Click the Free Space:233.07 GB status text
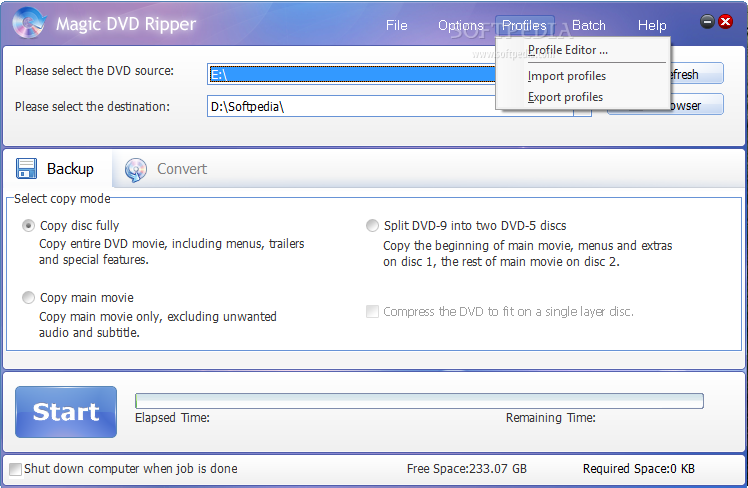This screenshot has width=748, height=488. point(467,469)
